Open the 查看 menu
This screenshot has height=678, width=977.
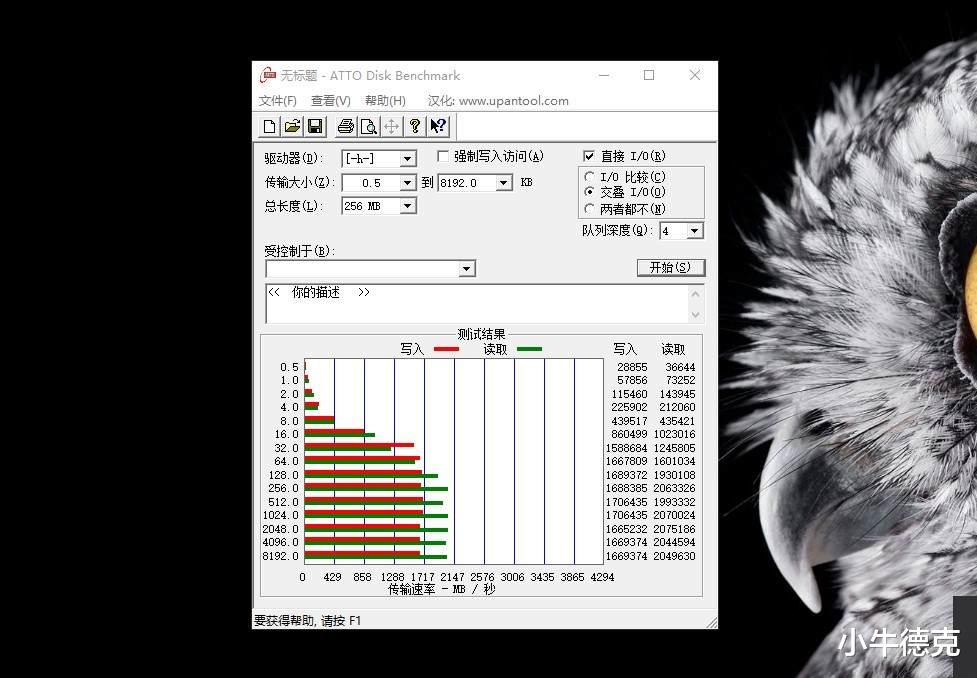click(x=330, y=100)
